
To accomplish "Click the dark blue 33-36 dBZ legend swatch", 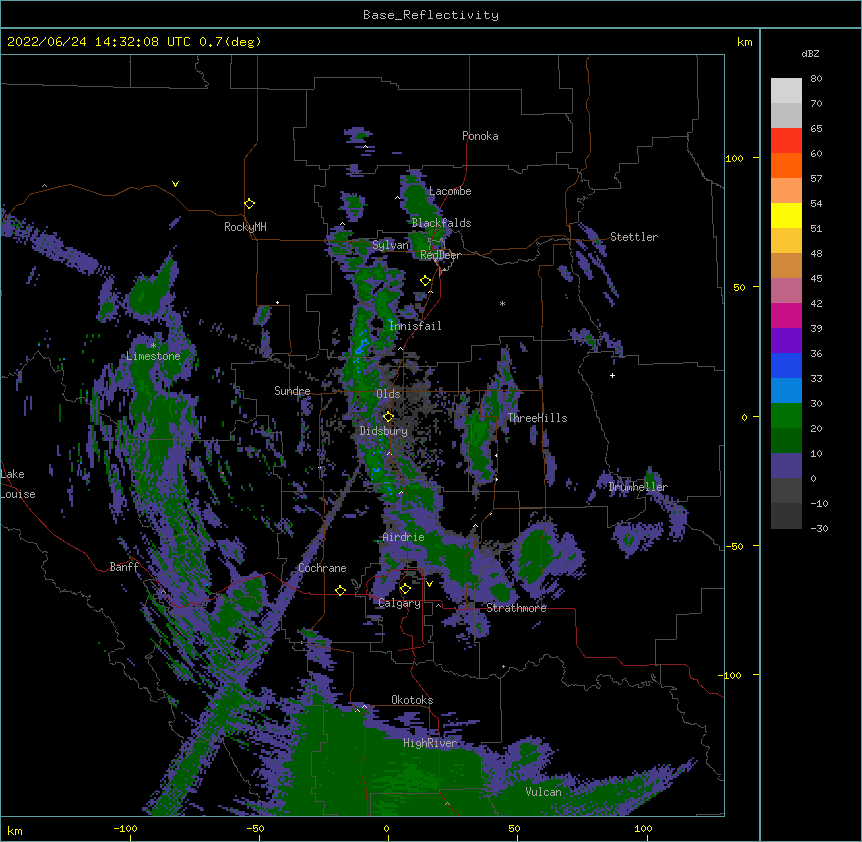I will click(786, 365).
